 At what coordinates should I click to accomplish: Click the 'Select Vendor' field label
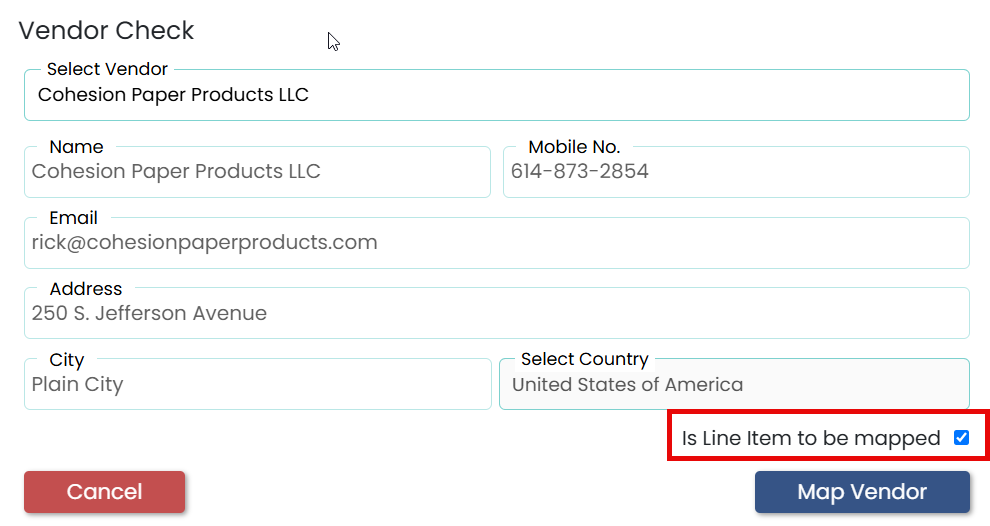click(108, 70)
